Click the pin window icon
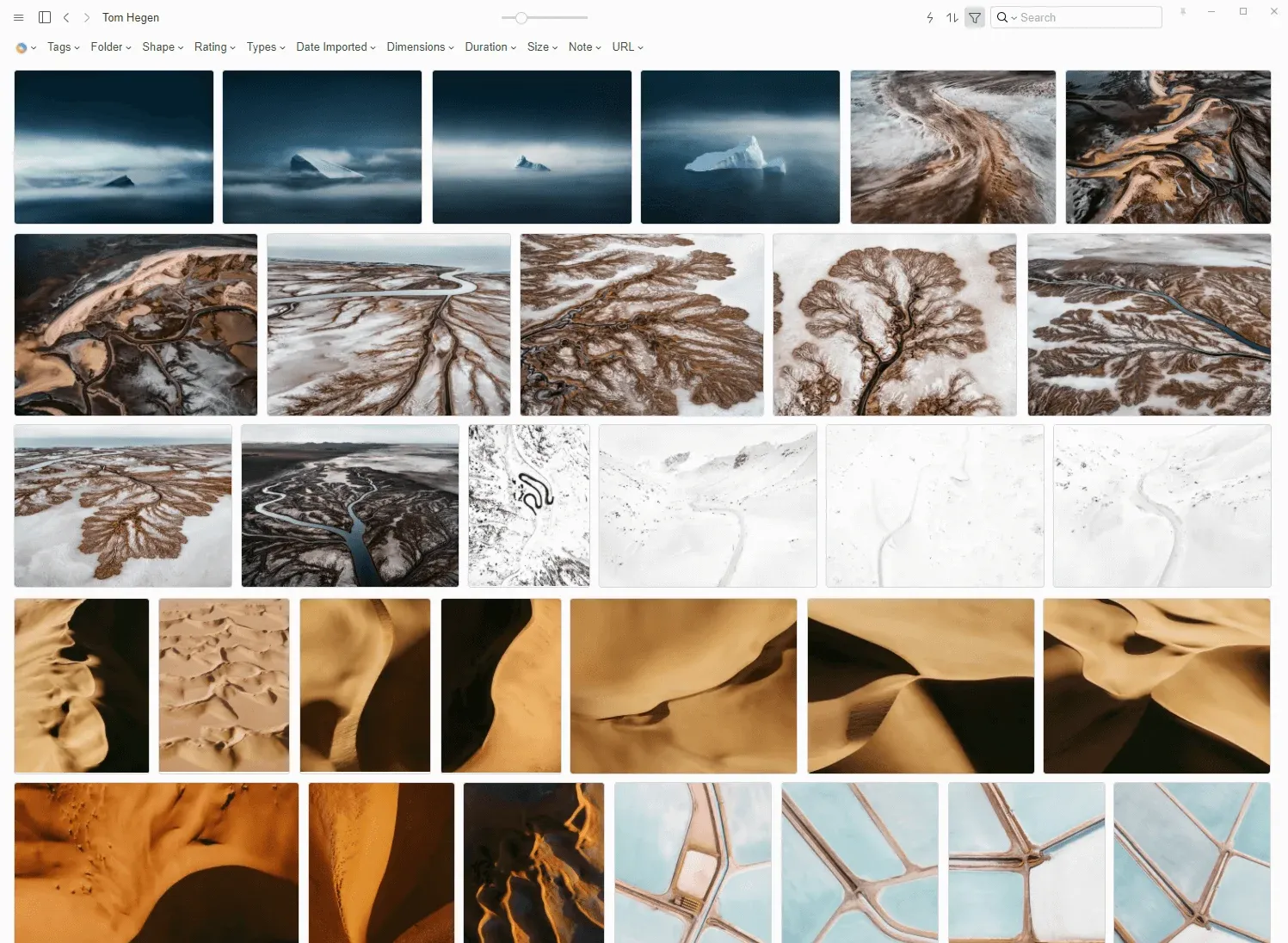The image size is (1288, 943). pyautogui.click(x=1183, y=12)
